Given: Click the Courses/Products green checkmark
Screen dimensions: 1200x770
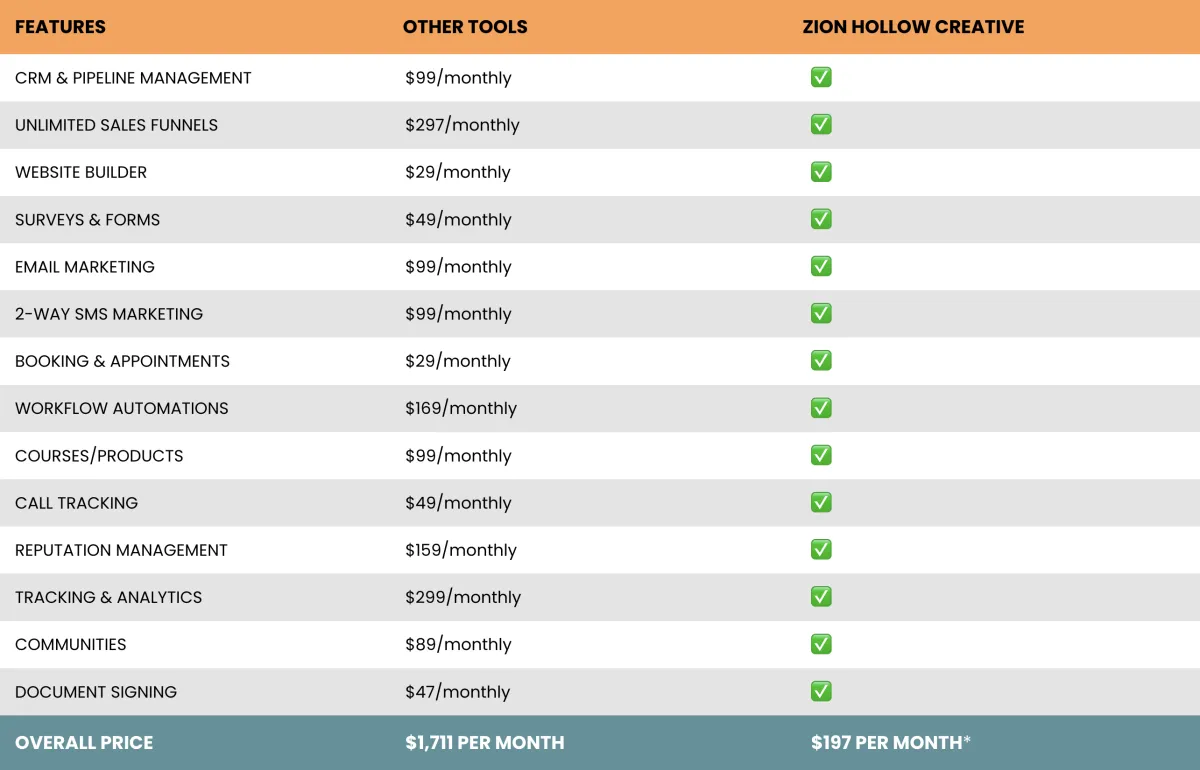Looking at the screenshot, I should click(x=821, y=455).
